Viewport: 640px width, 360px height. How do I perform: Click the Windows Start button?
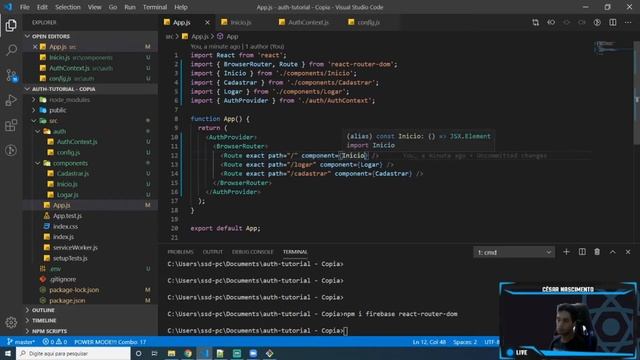click(8, 353)
